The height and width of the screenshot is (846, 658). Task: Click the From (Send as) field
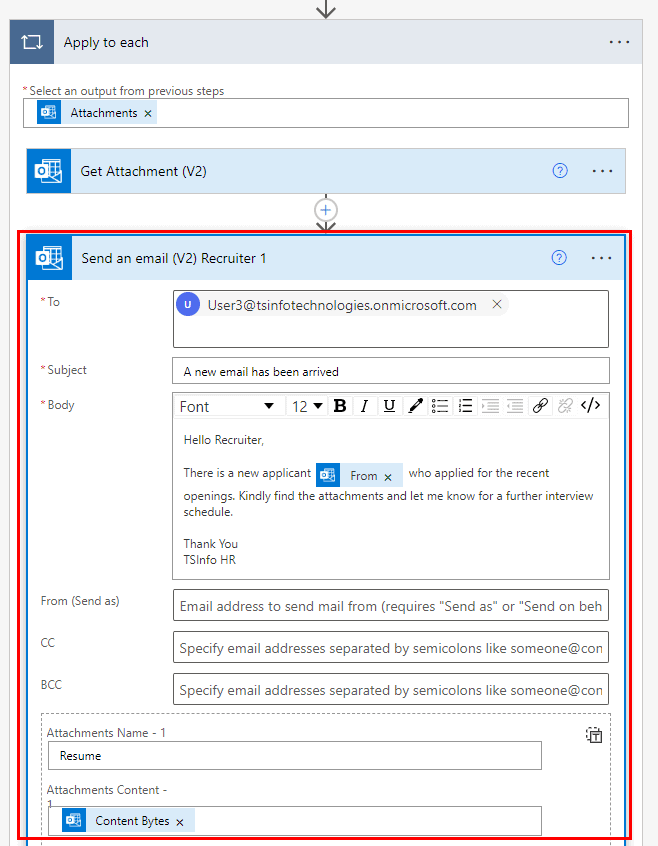(x=391, y=605)
